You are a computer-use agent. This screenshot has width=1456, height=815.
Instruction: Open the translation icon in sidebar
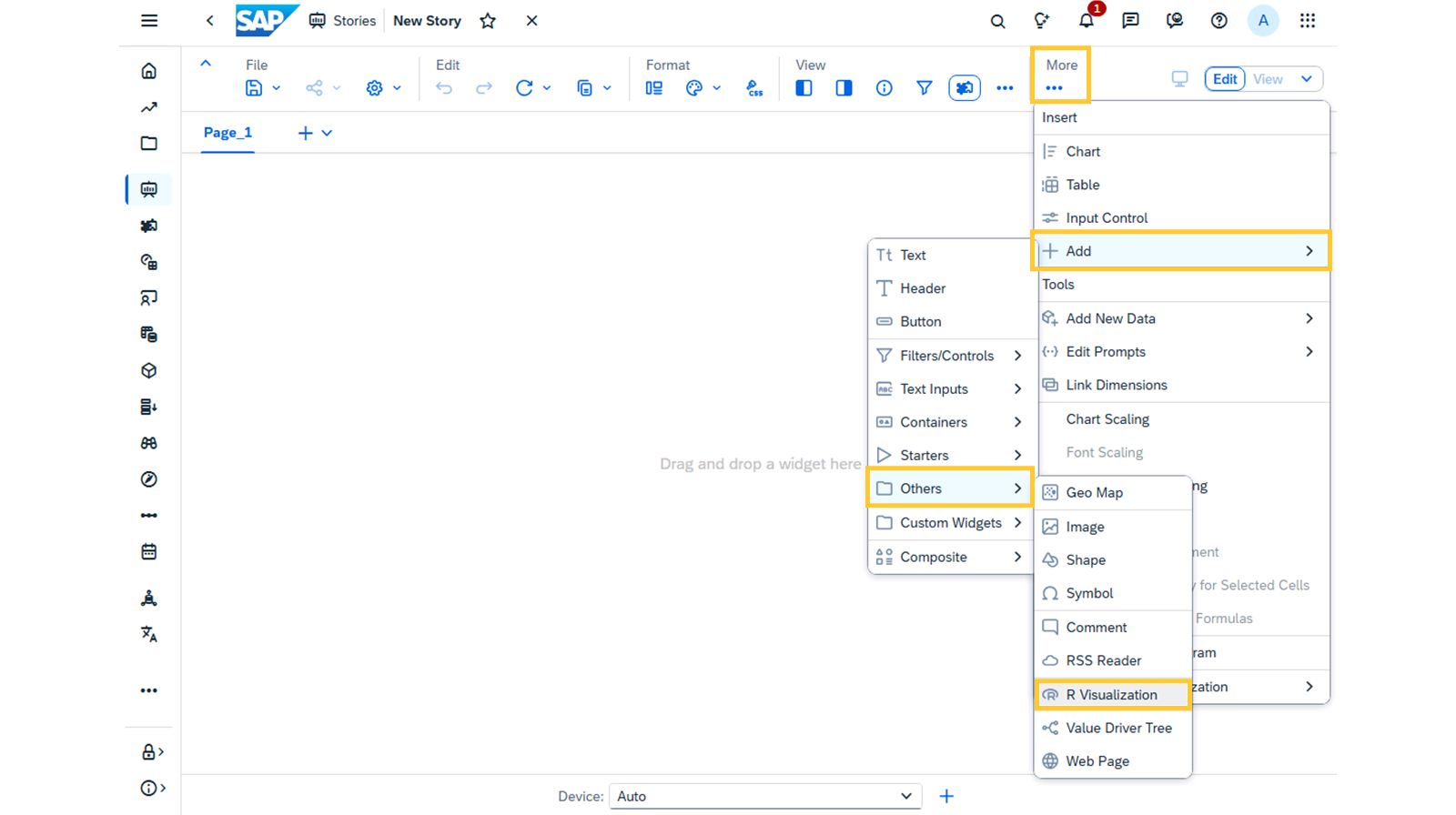click(x=149, y=634)
